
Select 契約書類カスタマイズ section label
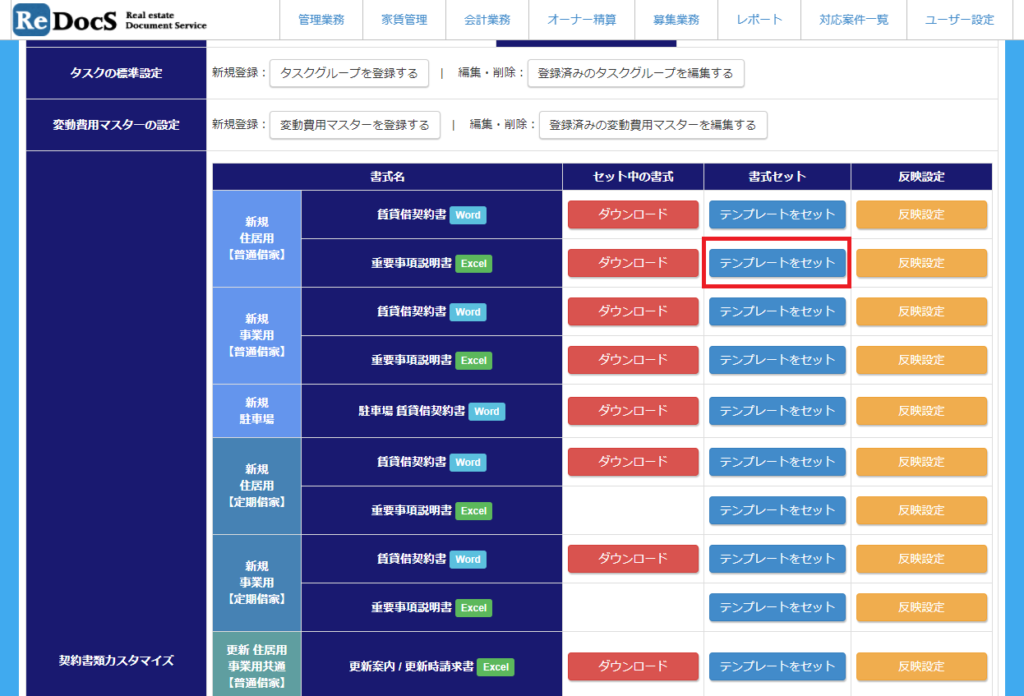point(116,660)
